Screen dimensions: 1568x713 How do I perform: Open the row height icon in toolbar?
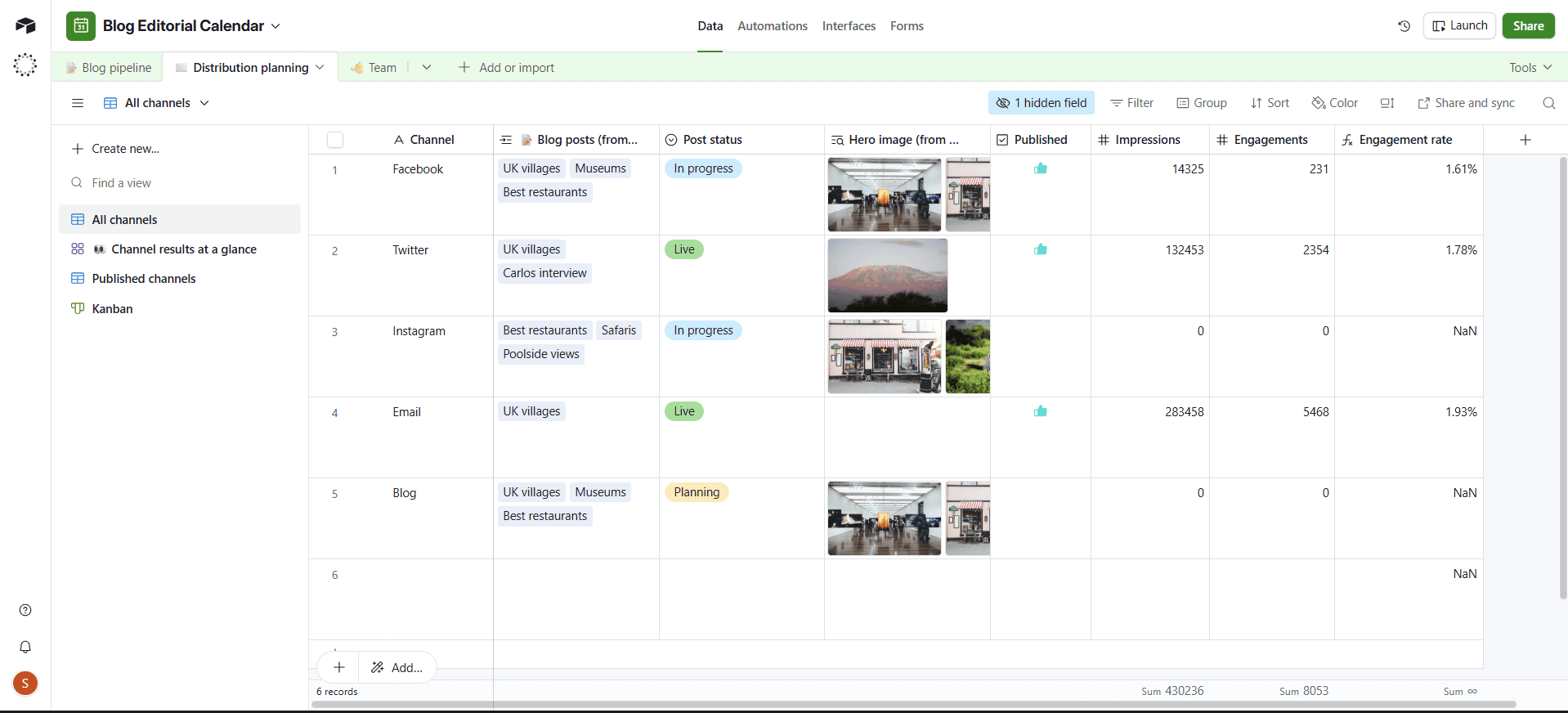1387,103
